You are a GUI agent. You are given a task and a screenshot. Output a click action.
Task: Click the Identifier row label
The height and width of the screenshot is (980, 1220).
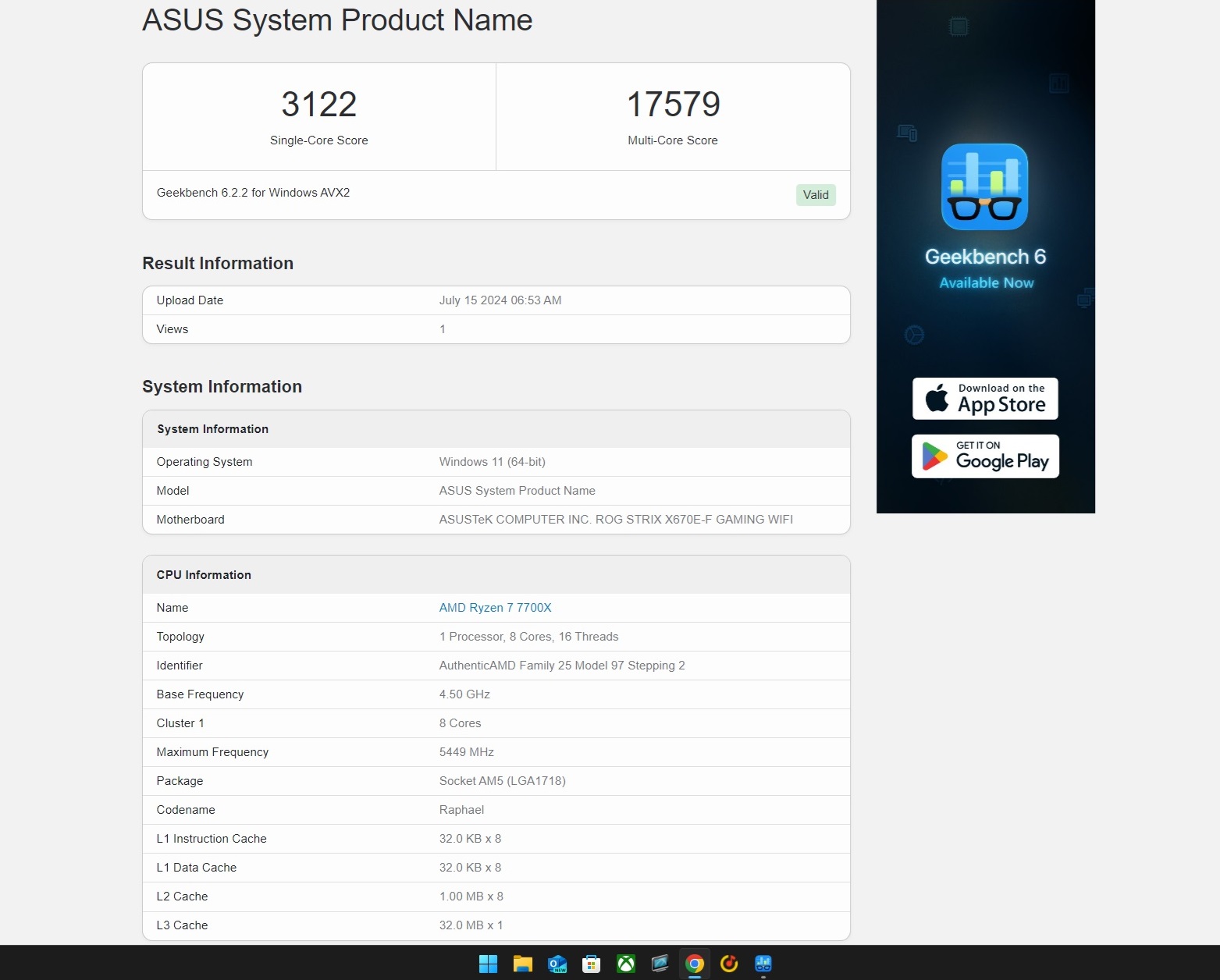(x=180, y=666)
